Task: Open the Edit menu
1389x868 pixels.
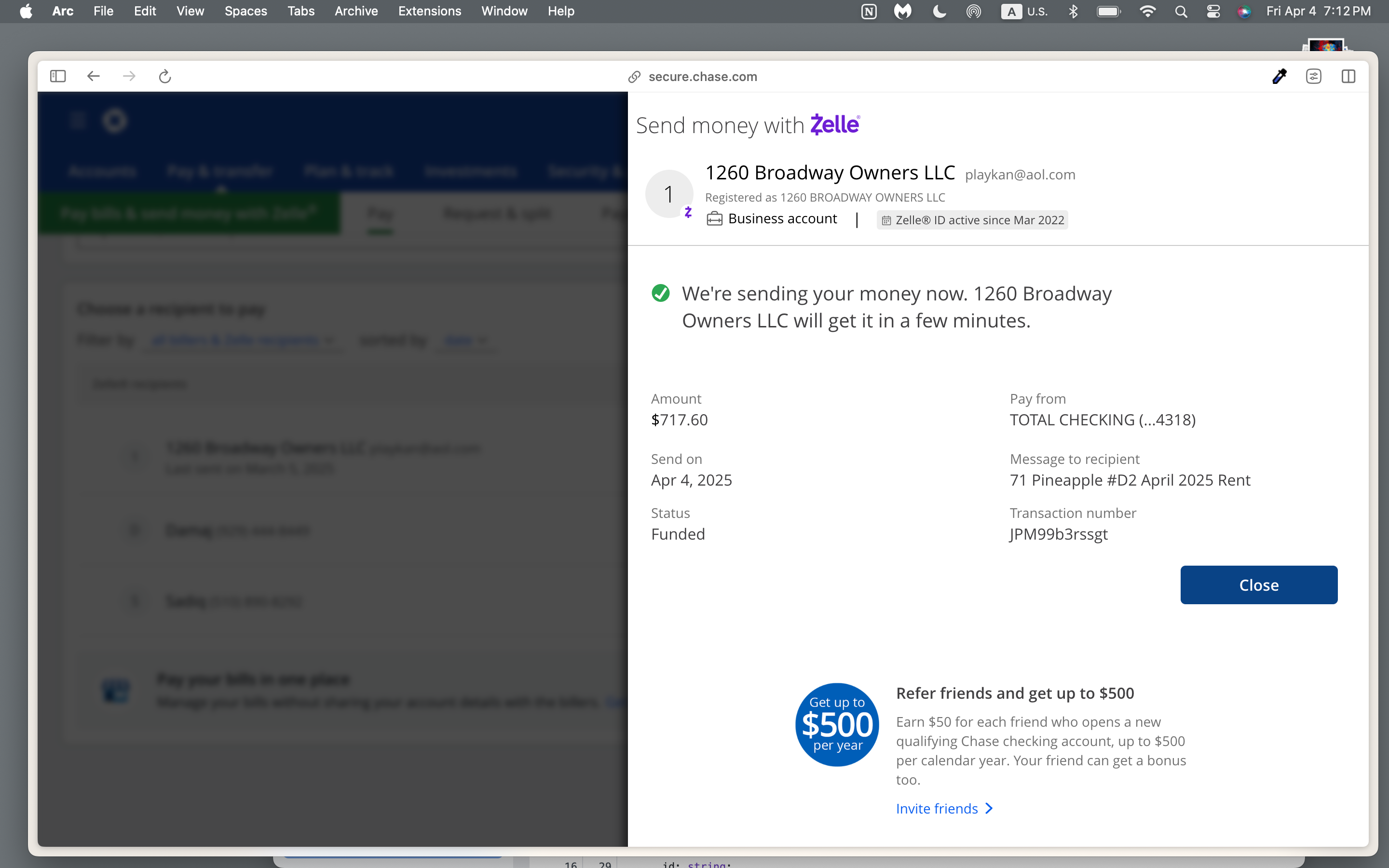Action: (145, 12)
